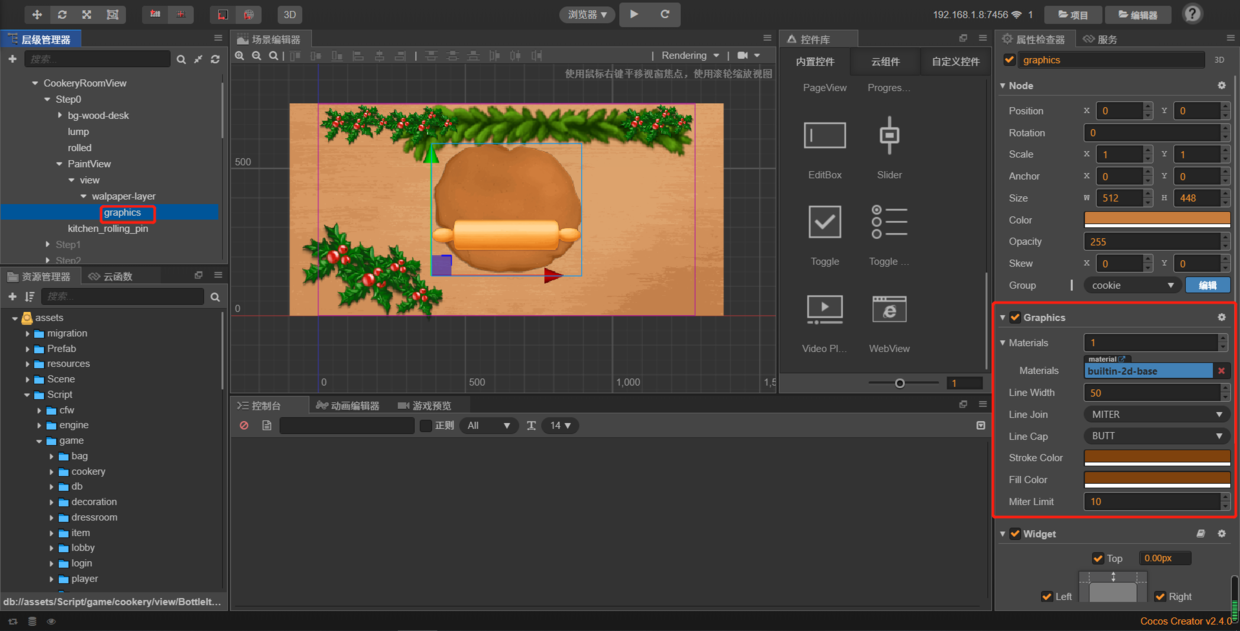Click the hierarchy refresh icon
1240x631 pixels.
(x=215, y=59)
